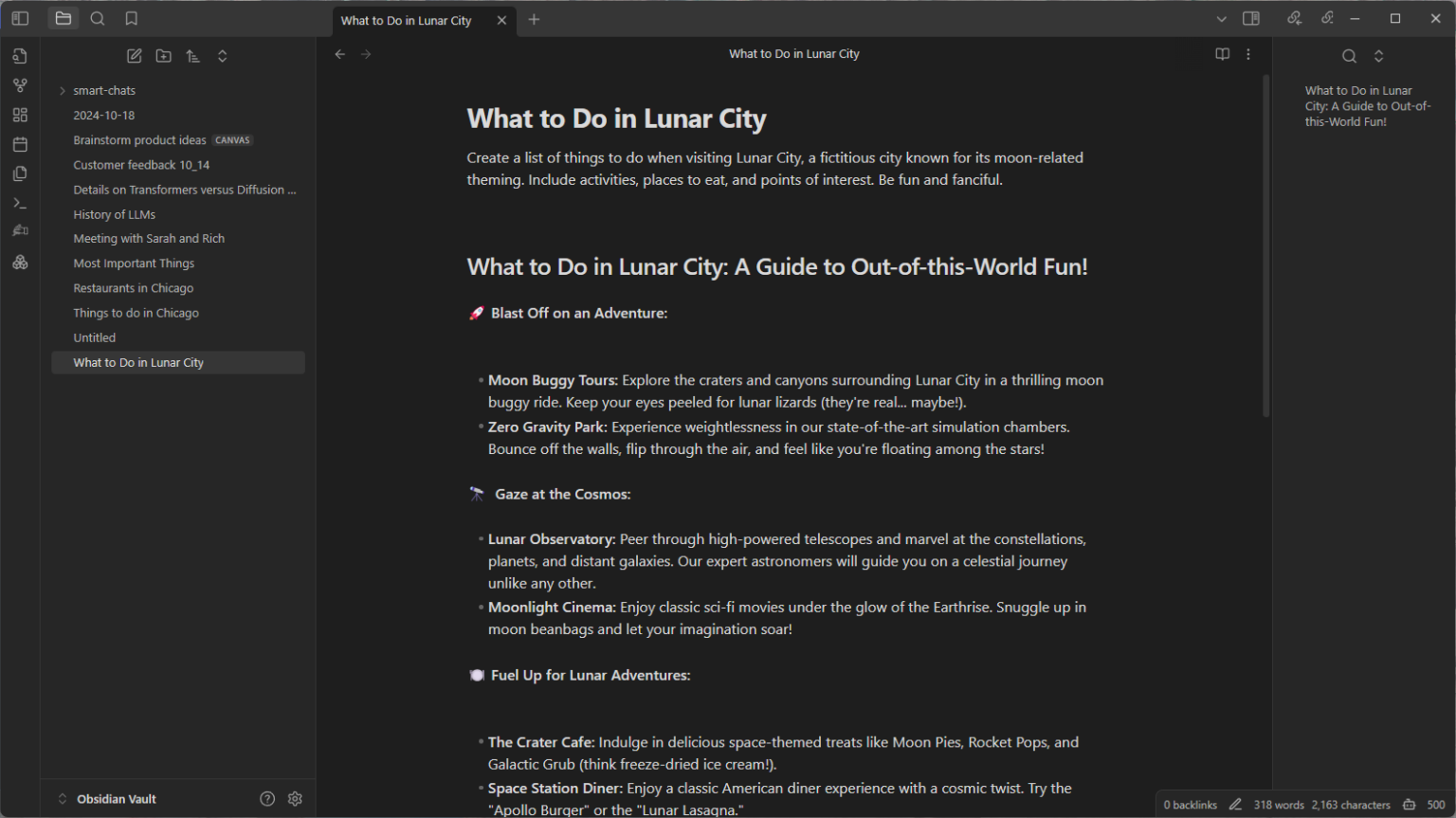Switch note to reading view
The width and height of the screenshot is (1456, 818).
point(1223,54)
